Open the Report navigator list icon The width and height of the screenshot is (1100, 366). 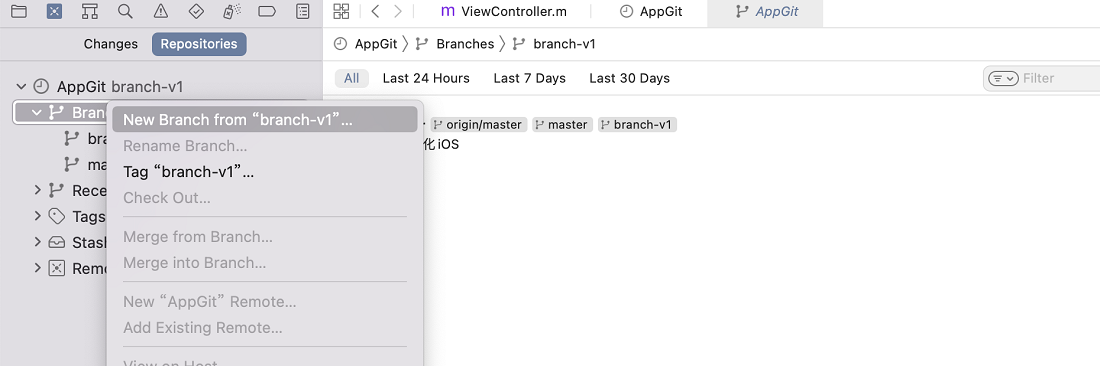pyautogui.click(x=302, y=11)
